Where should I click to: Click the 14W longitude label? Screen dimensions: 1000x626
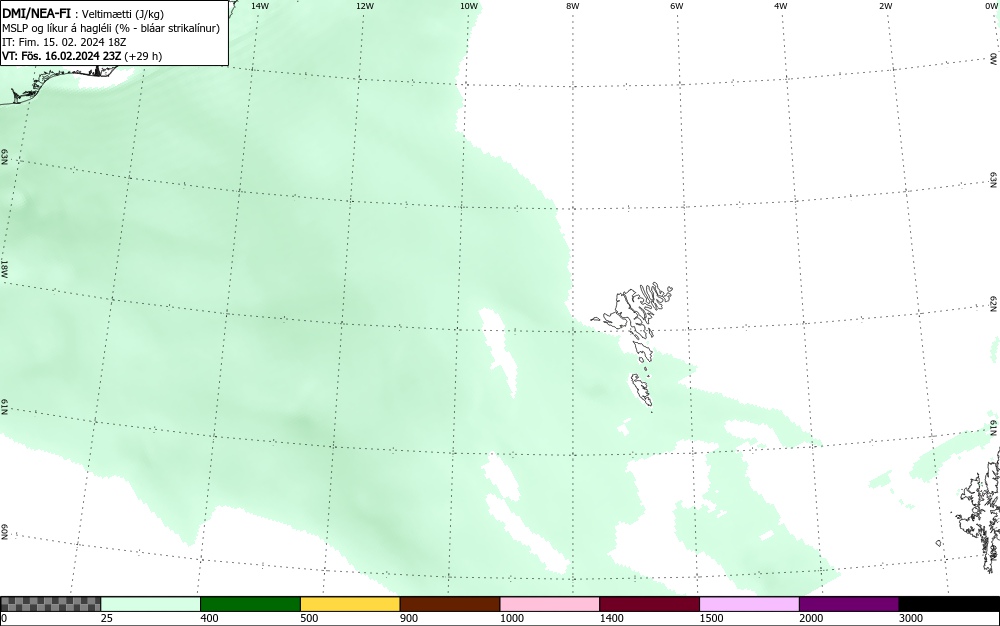point(260,6)
